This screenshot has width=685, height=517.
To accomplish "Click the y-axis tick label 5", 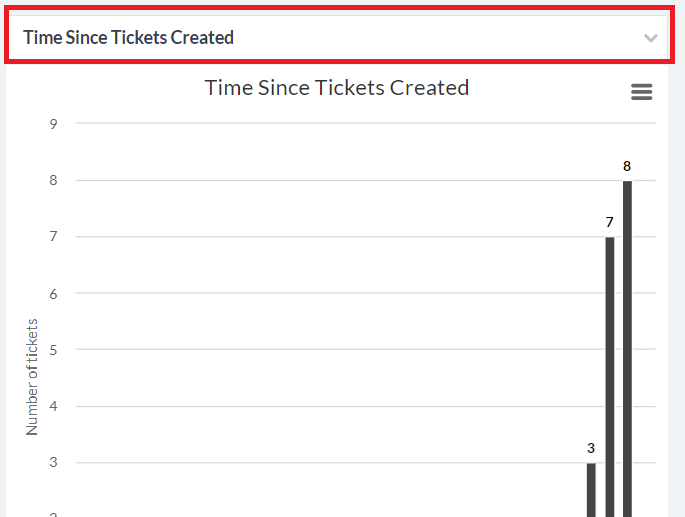I will 53,350.
